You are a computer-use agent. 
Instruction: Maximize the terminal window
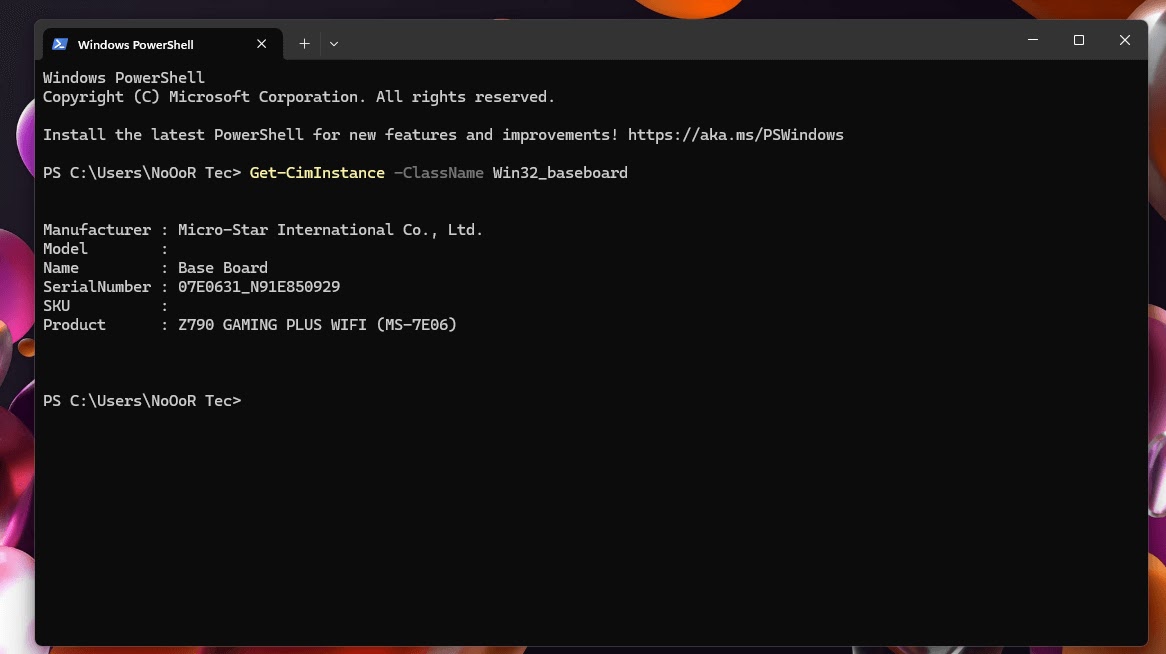point(1079,40)
